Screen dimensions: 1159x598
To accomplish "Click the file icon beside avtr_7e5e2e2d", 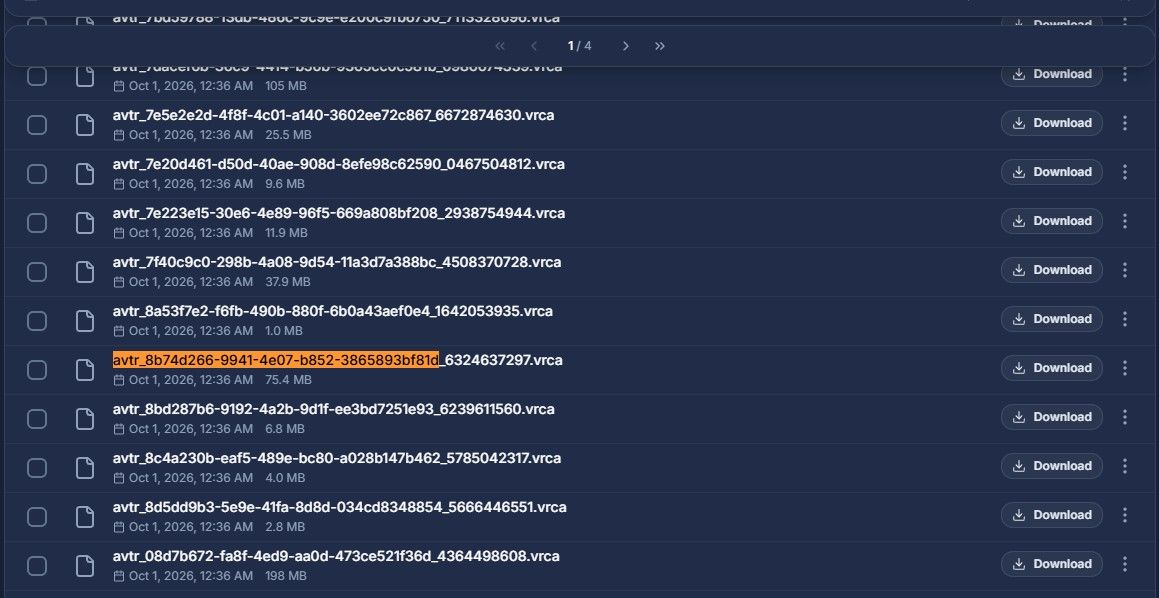I will tap(85, 124).
